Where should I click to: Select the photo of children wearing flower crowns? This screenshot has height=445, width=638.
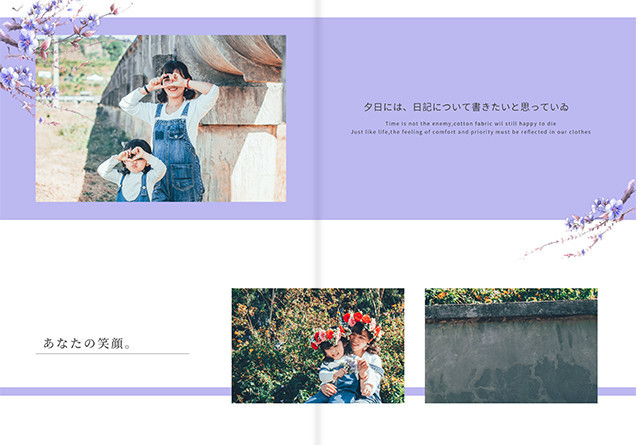(318, 346)
